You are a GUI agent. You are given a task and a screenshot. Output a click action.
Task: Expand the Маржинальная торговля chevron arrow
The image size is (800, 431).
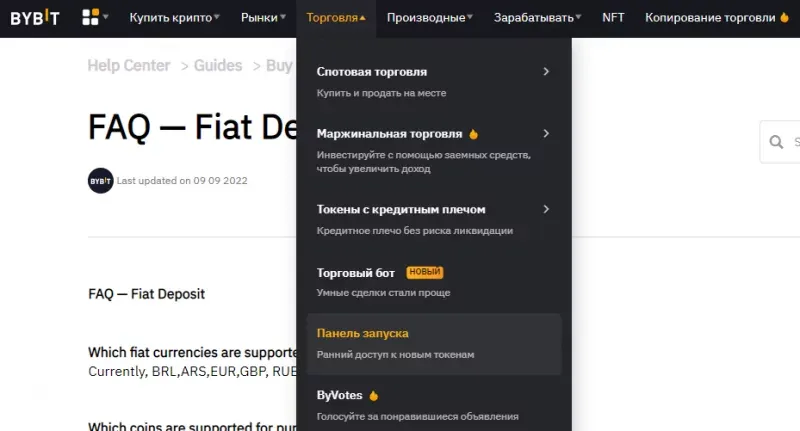click(x=546, y=134)
